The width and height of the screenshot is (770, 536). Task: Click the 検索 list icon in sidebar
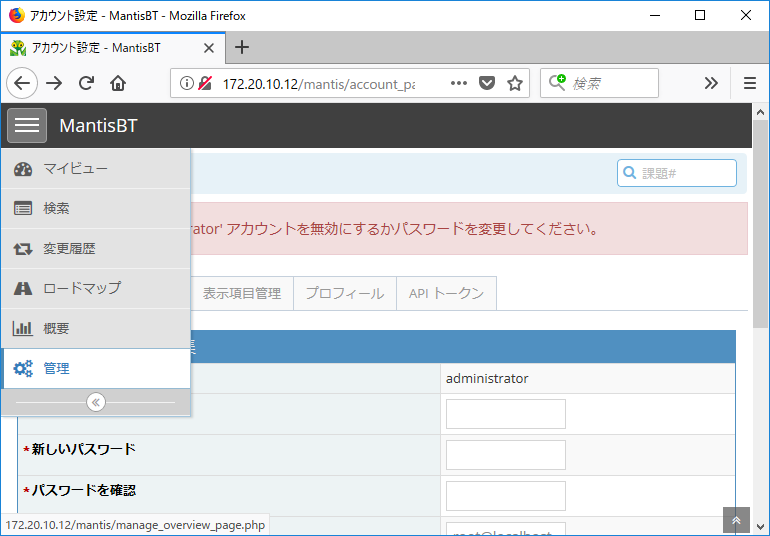(23, 208)
